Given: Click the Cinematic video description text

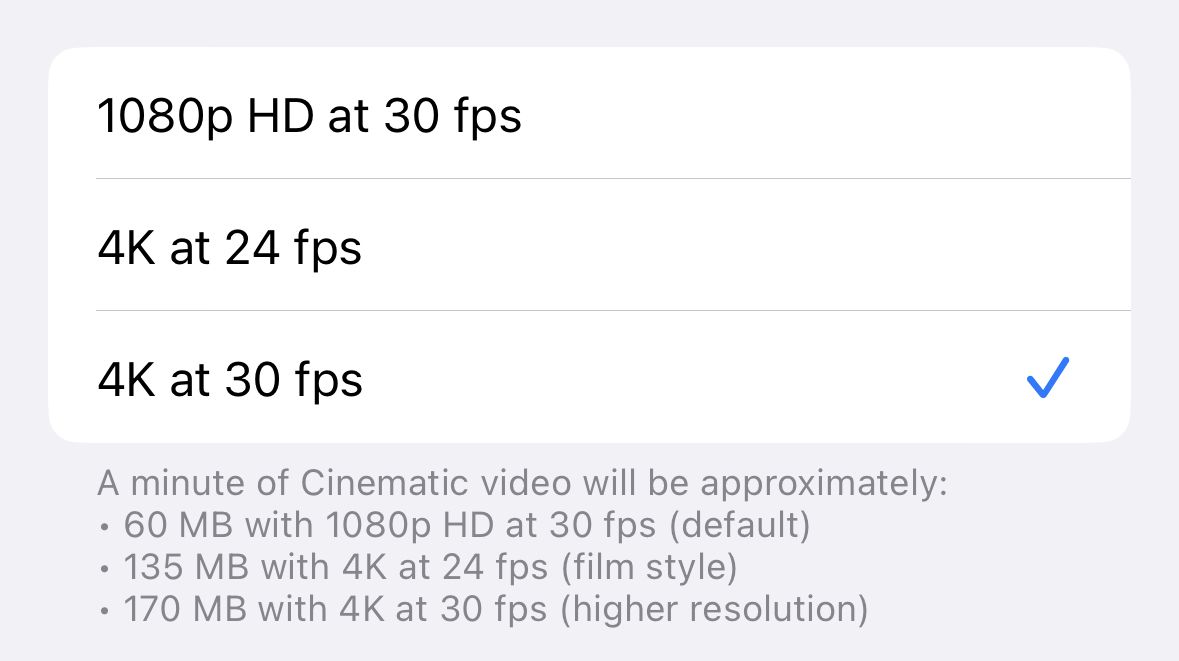Looking at the screenshot, I should 522,483.
